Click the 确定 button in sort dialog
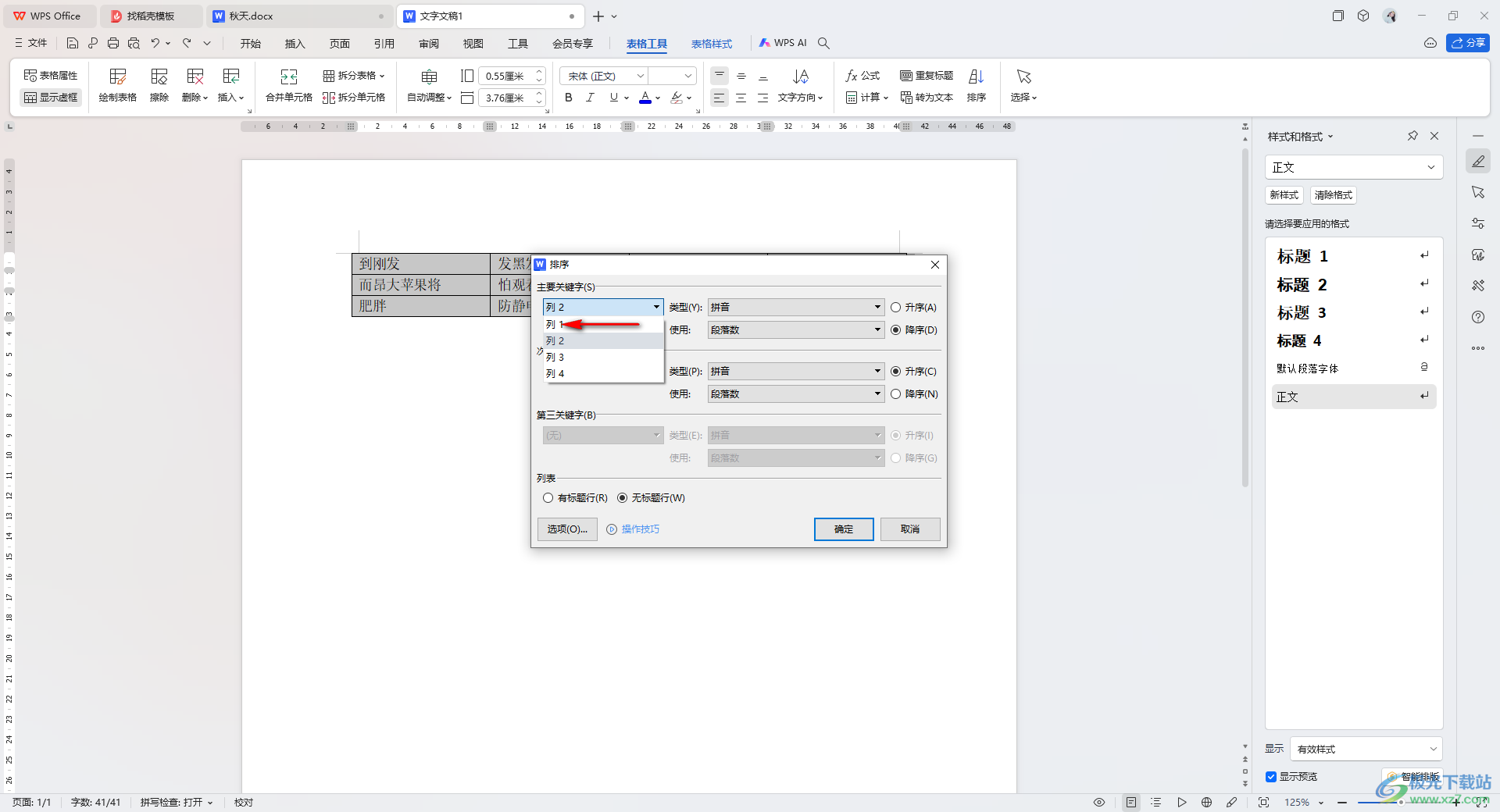Image resolution: width=1500 pixels, height=812 pixels. pos(843,529)
